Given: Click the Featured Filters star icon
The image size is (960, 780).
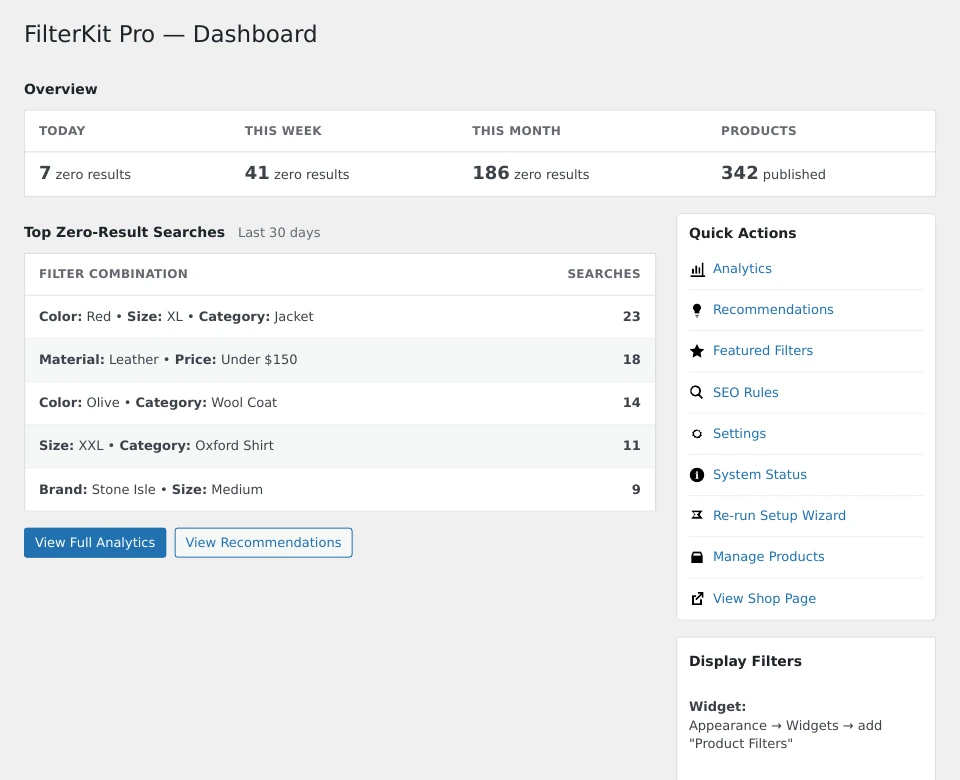Looking at the screenshot, I should pyautogui.click(x=697, y=351).
